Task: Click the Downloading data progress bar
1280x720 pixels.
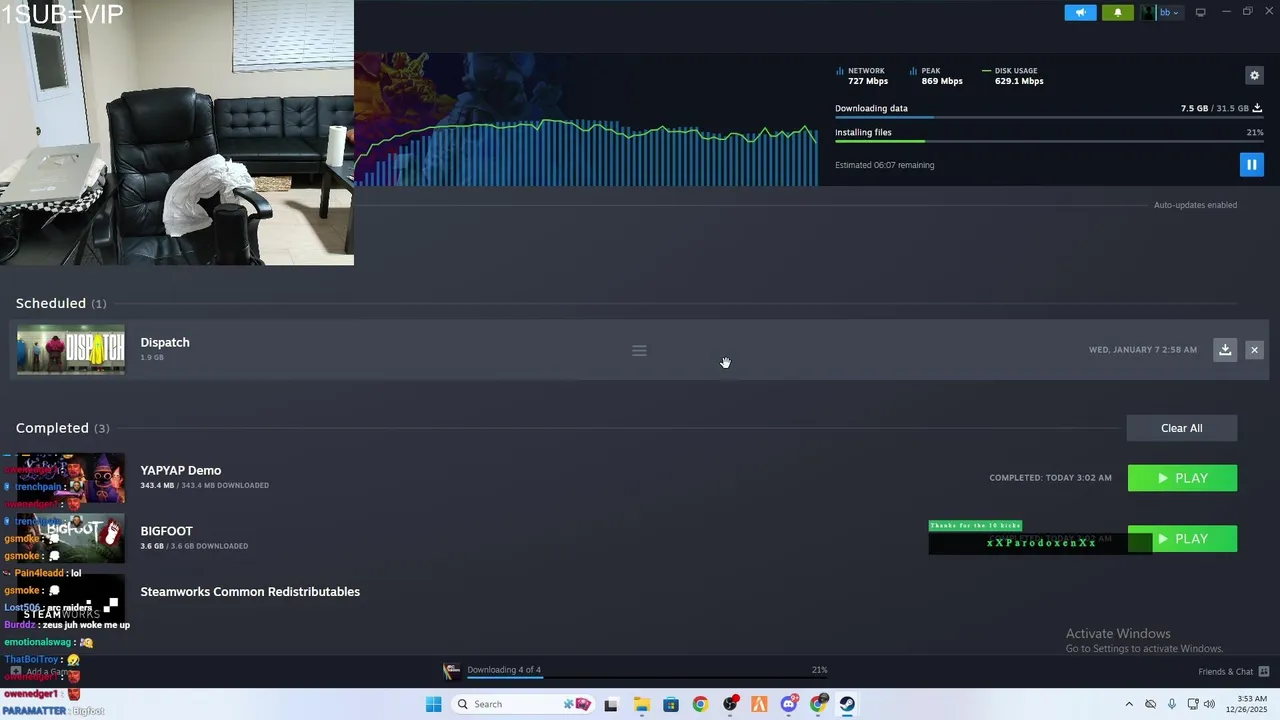Action: [1049, 117]
